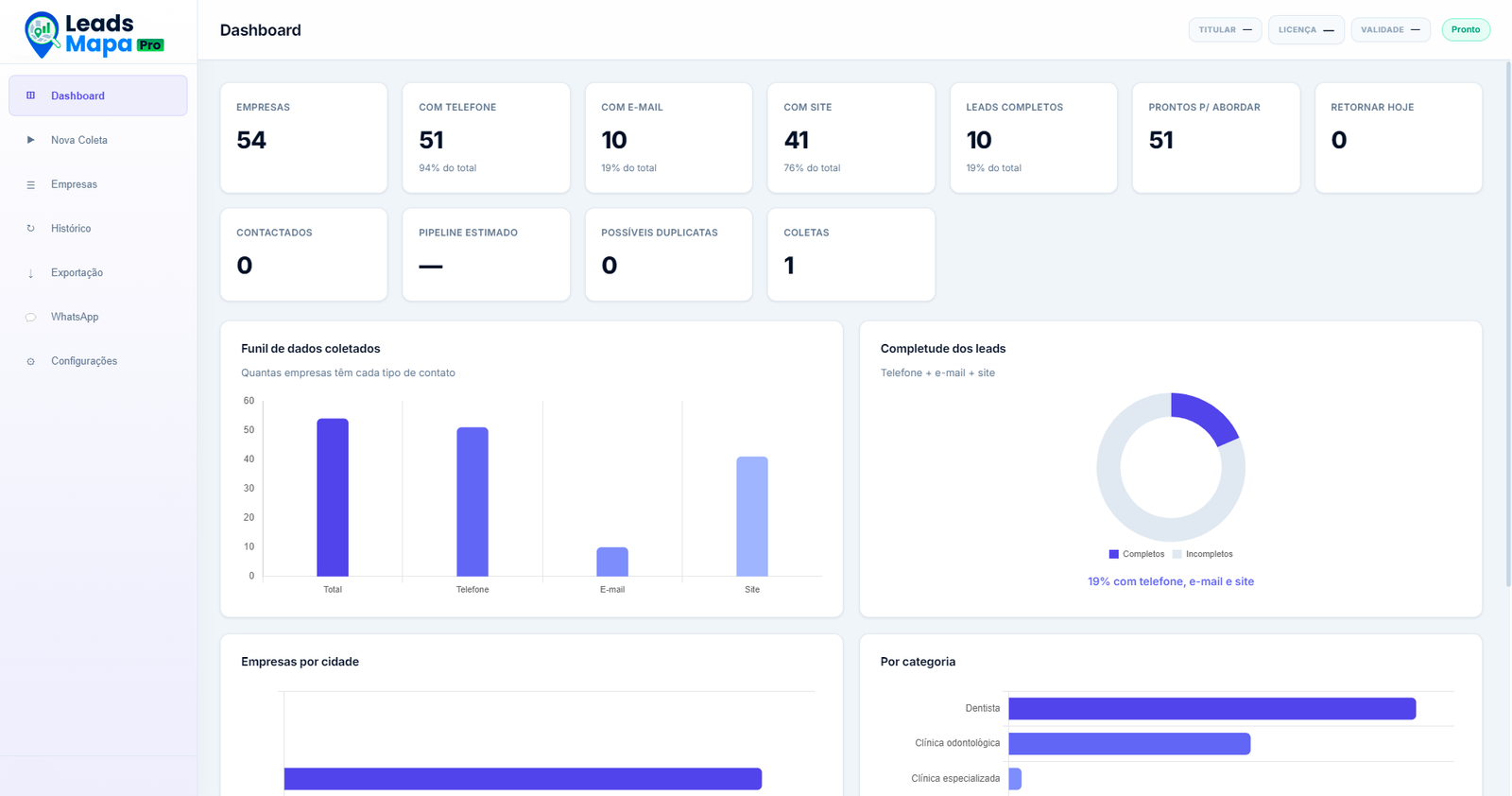
Task: Click the page's vertical scrollbar
Action: 1508,324
